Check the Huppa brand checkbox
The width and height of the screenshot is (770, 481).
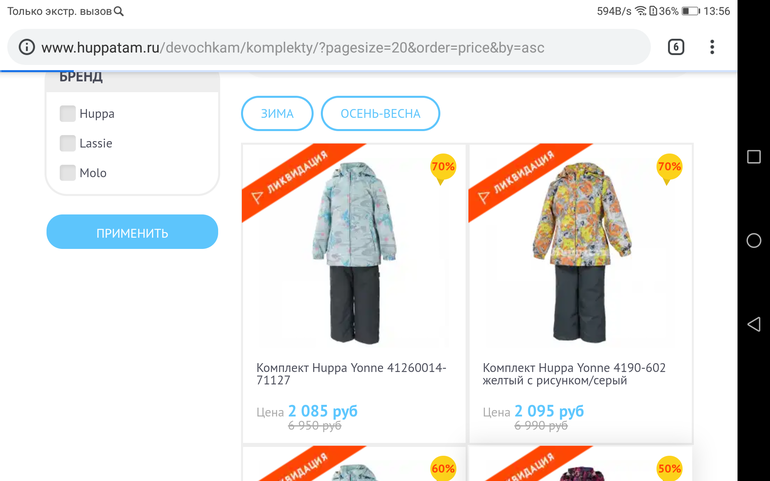click(68, 113)
